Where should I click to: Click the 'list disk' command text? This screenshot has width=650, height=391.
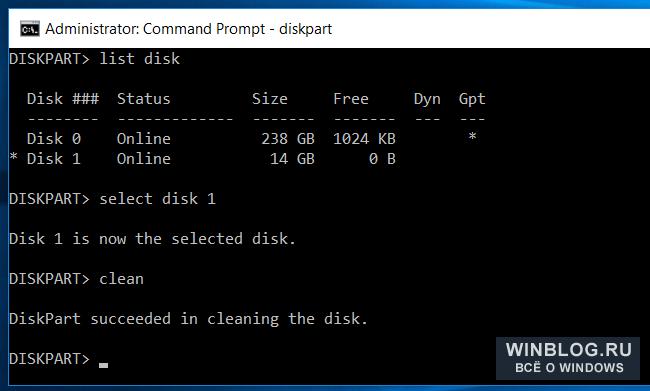pyautogui.click(x=140, y=59)
